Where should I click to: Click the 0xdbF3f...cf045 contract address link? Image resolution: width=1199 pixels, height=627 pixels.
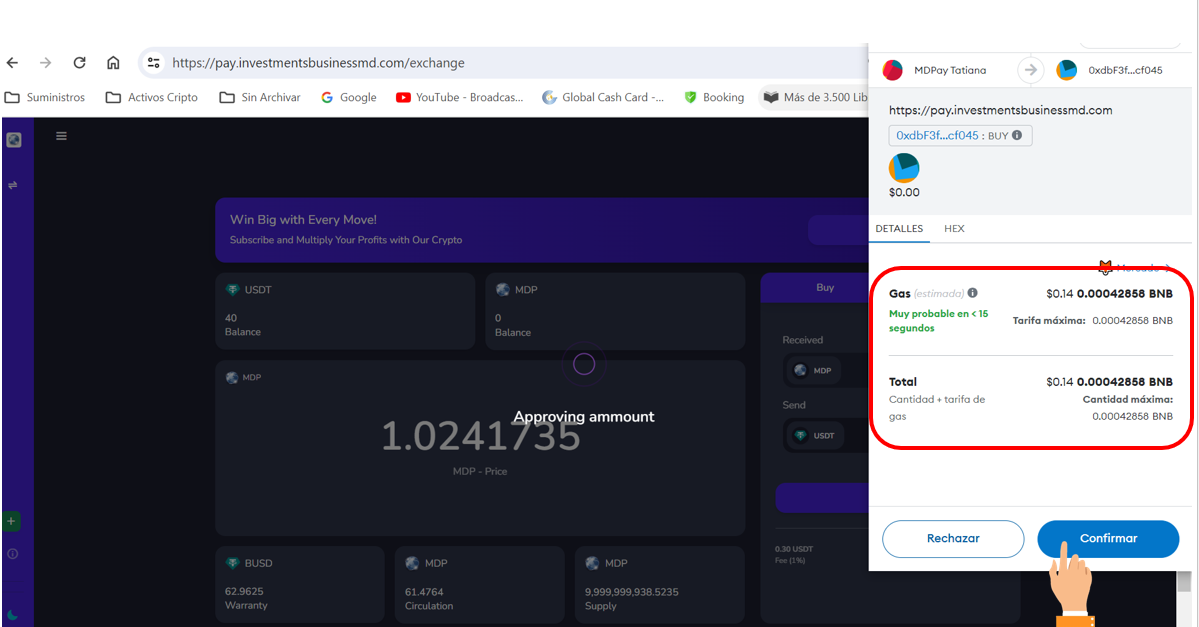[936, 135]
